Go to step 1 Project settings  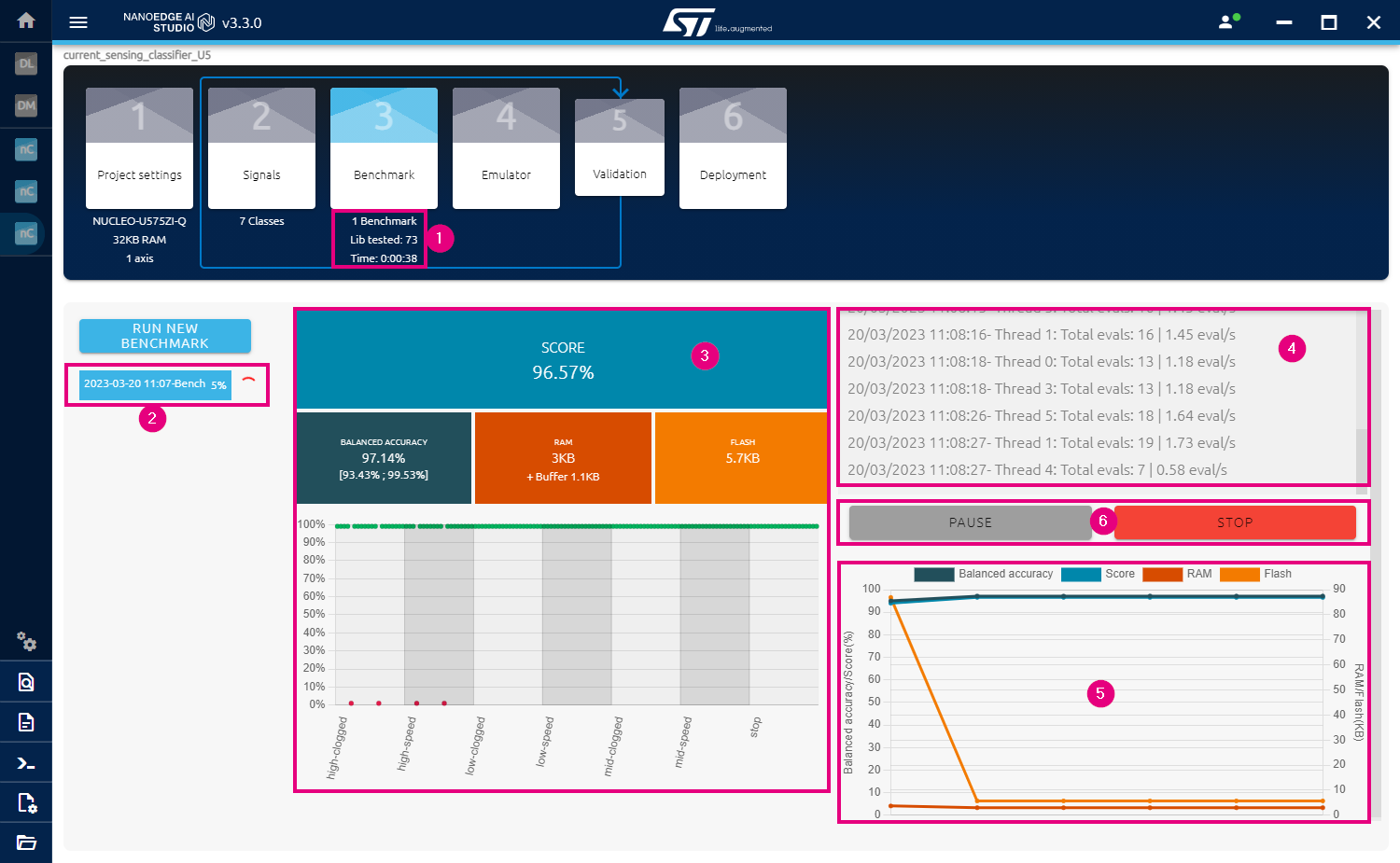[x=139, y=147]
